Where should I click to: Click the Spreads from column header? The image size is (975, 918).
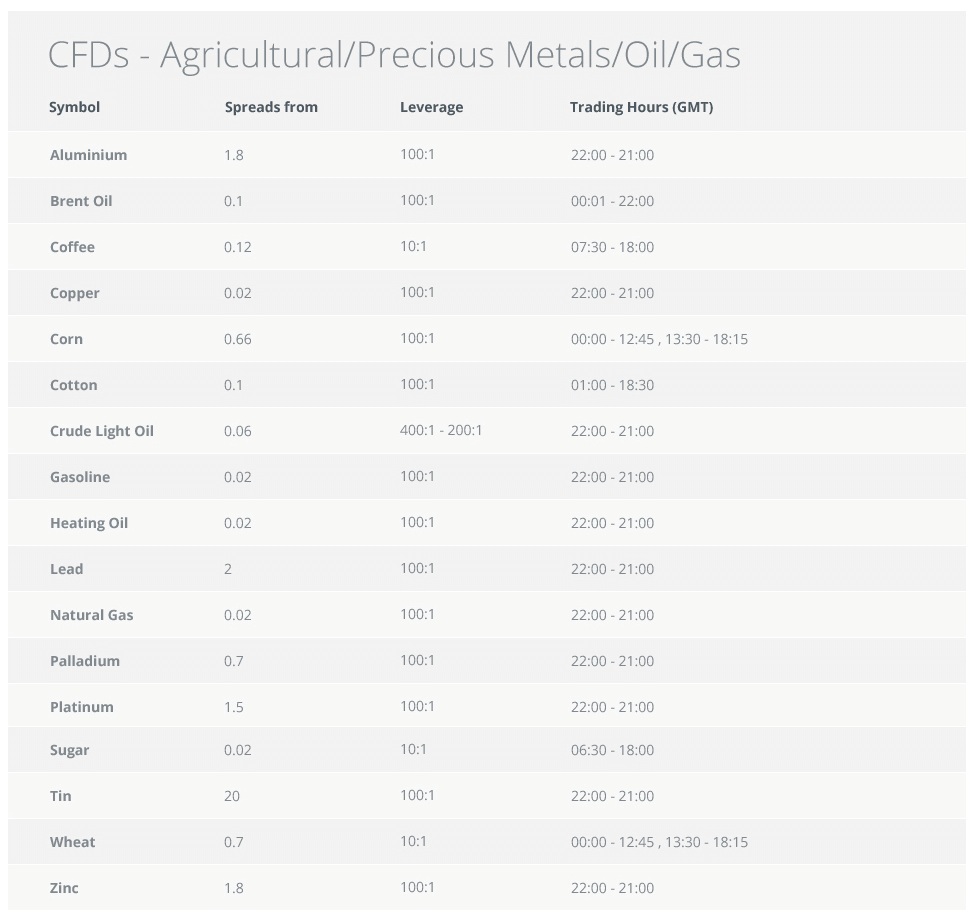pos(271,107)
